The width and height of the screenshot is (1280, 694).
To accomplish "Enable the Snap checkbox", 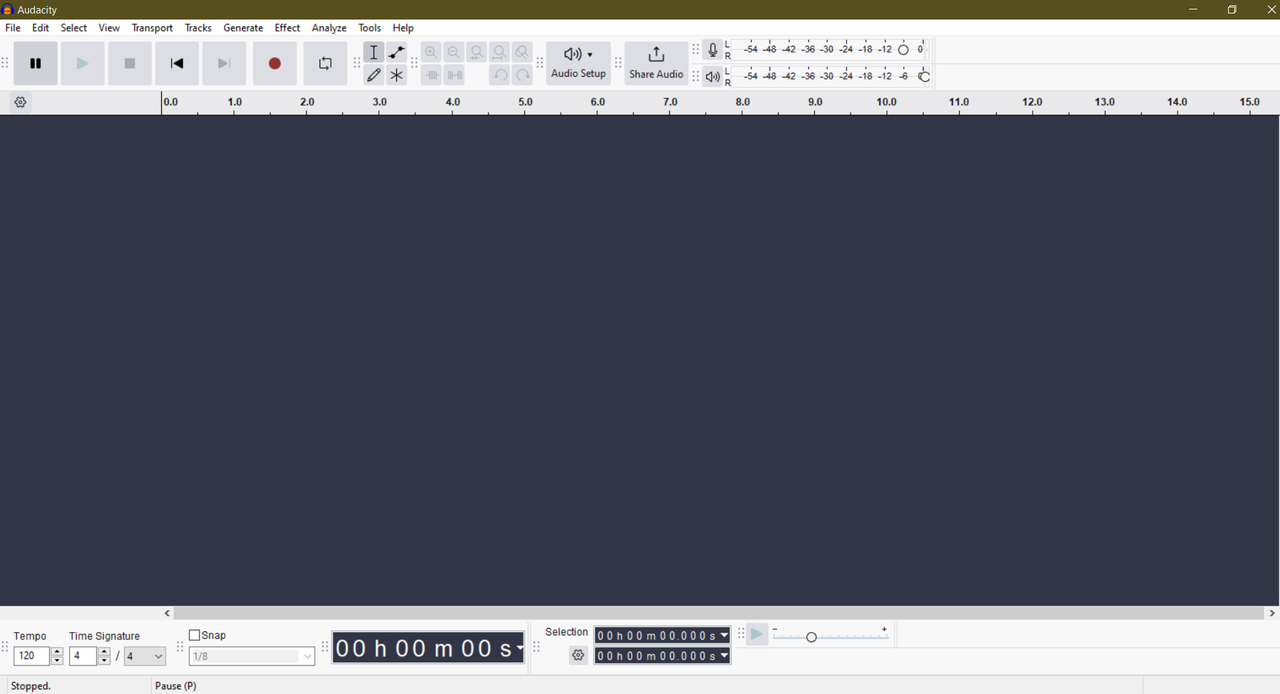I will point(195,634).
